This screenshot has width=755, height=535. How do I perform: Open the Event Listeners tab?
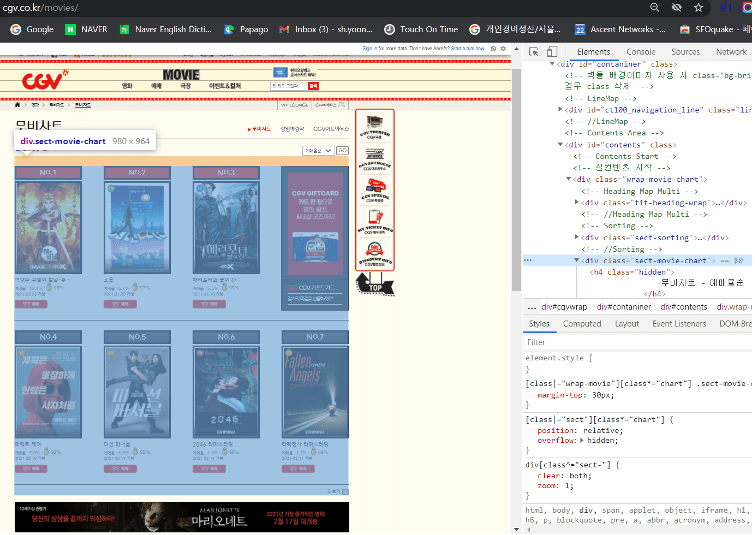click(x=679, y=324)
